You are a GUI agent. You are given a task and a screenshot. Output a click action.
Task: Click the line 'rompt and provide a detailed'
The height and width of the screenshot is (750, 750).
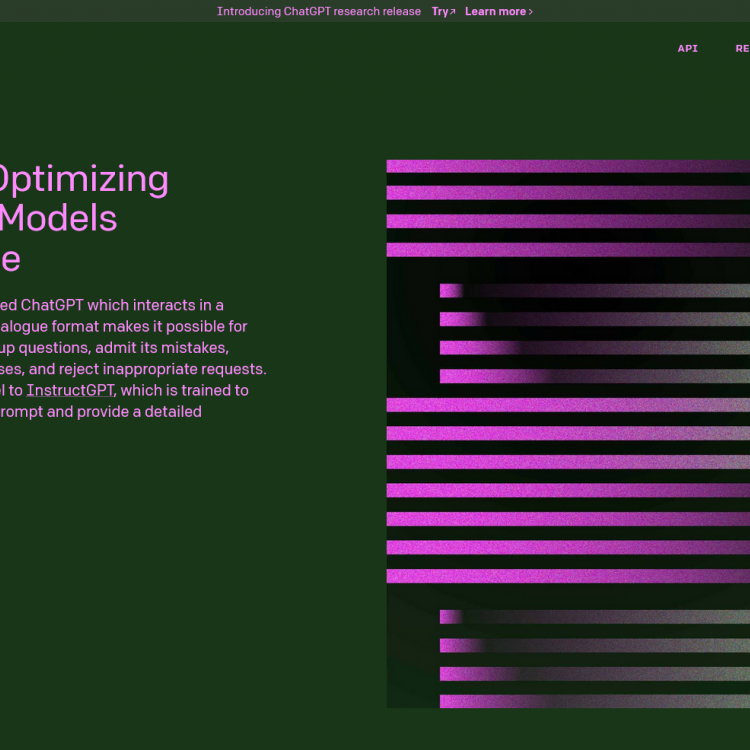click(x=100, y=412)
